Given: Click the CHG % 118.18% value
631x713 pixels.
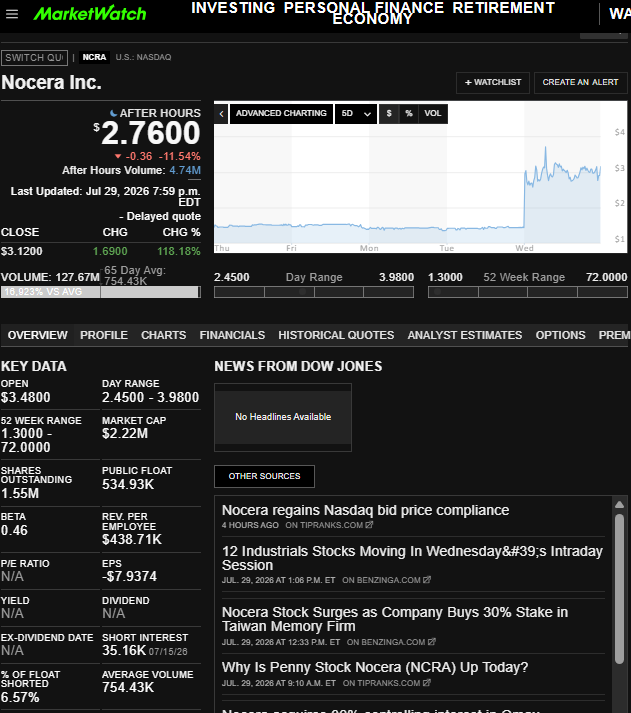Looking at the screenshot, I should point(179,251).
